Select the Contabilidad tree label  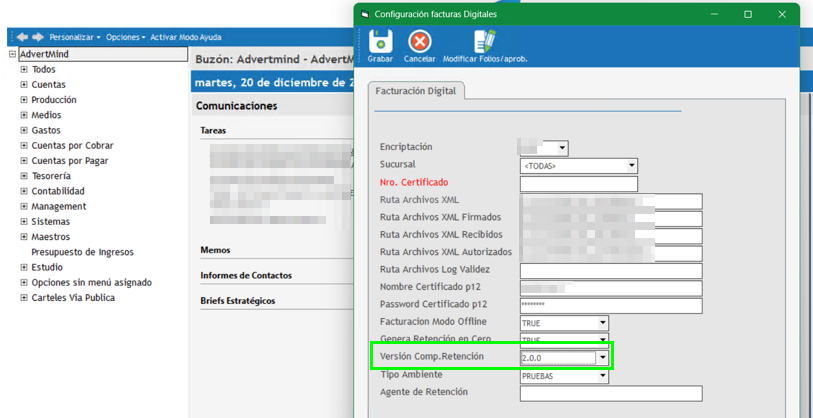click(58, 191)
